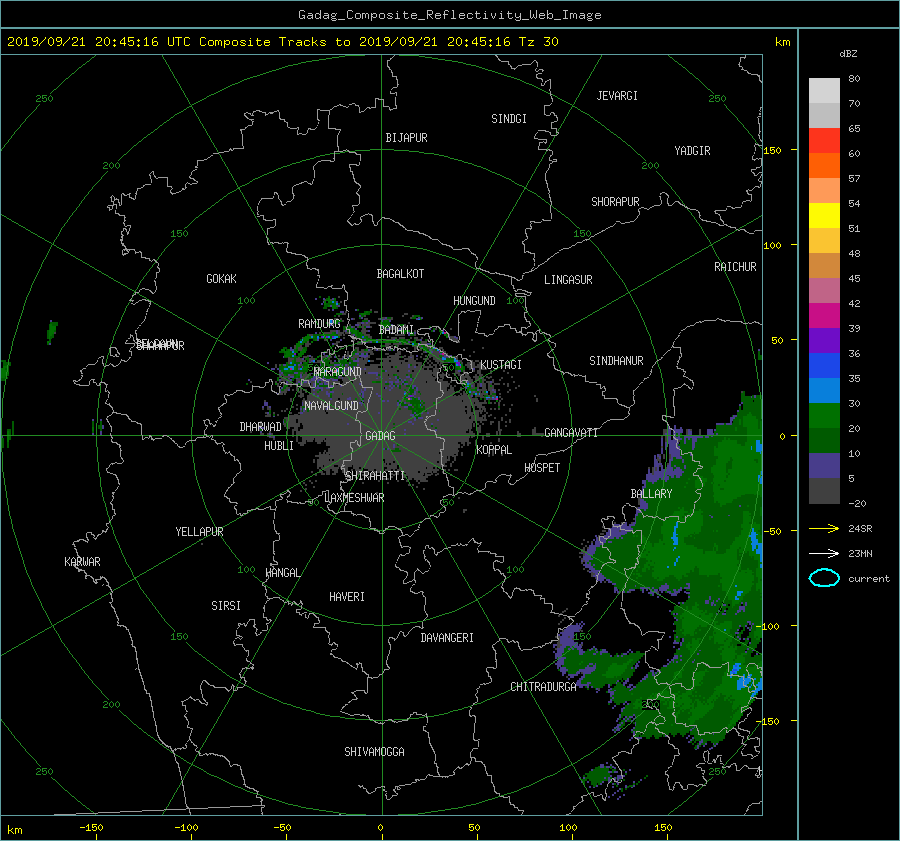Screen dimensions: 900x841
Task: Select the dark grey 5 dBZ swatch
Action: pyautogui.click(x=824, y=490)
